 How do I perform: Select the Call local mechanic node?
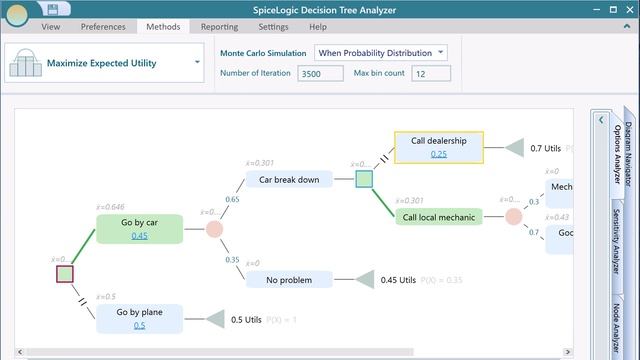[x=439, y=217]
